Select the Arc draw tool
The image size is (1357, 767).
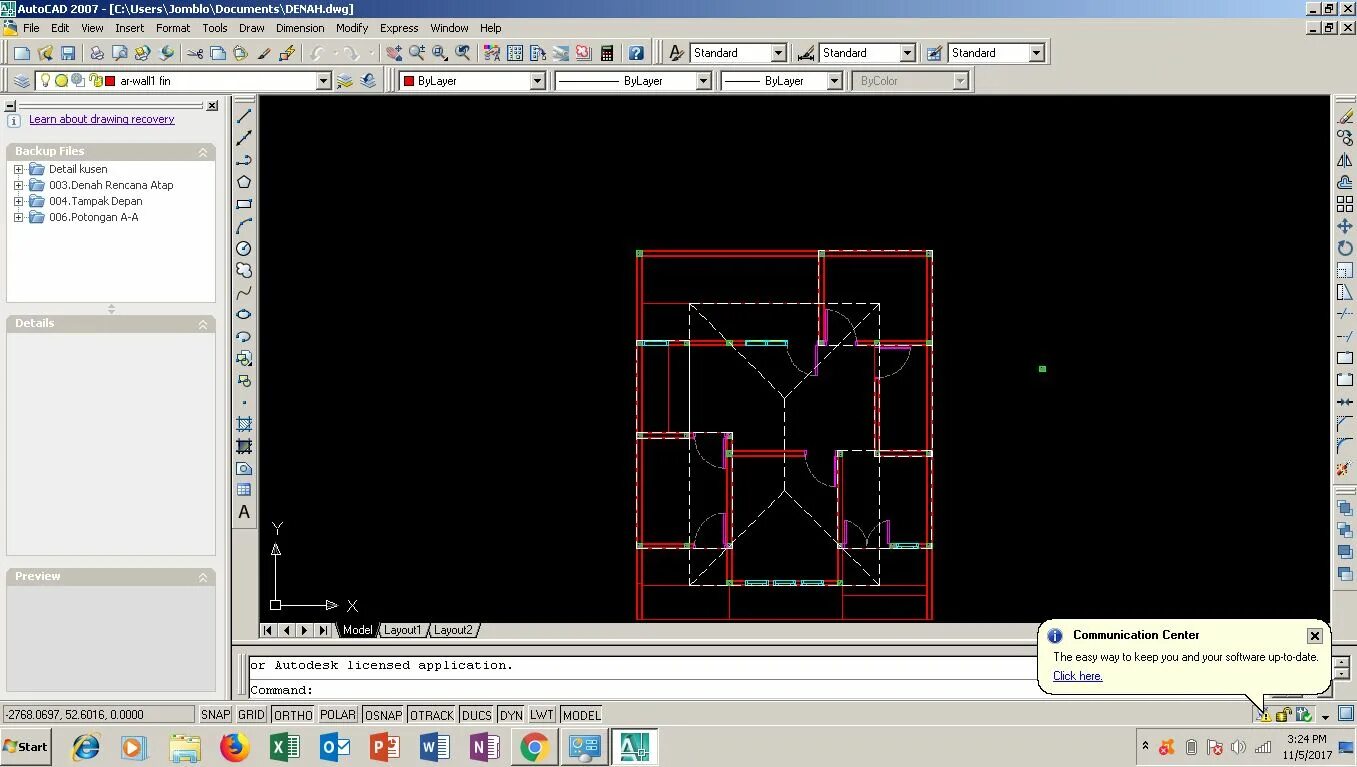244,226
